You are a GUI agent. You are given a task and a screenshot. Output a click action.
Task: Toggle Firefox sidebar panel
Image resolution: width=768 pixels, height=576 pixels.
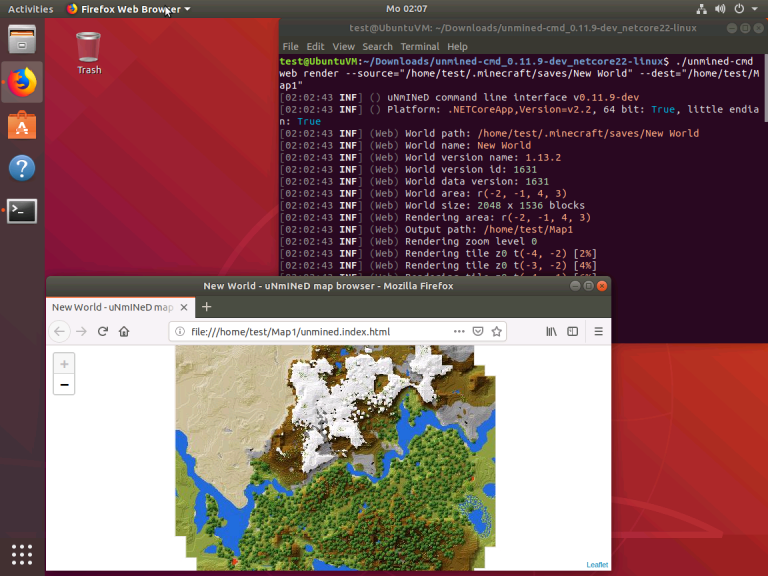point(573,331)
